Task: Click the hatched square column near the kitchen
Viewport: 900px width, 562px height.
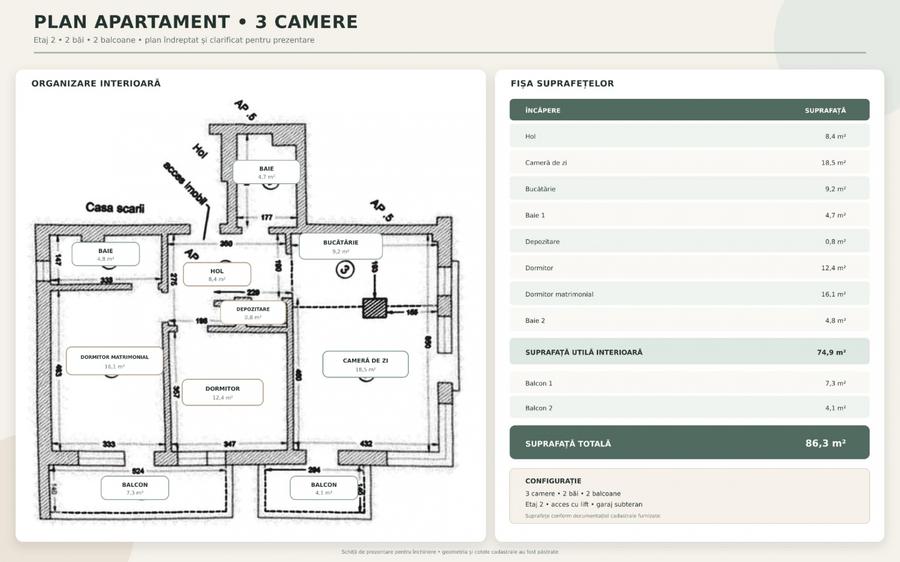Action: 374,308
